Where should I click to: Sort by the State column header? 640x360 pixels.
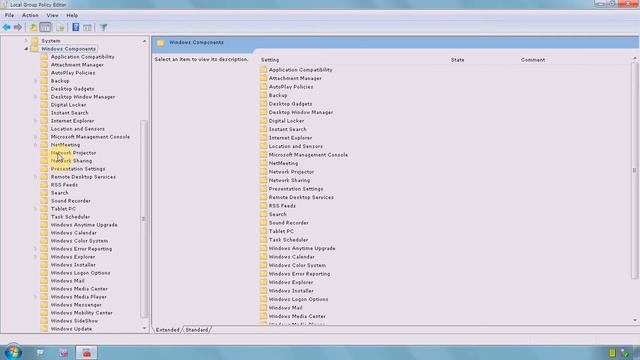click(458, 60)
